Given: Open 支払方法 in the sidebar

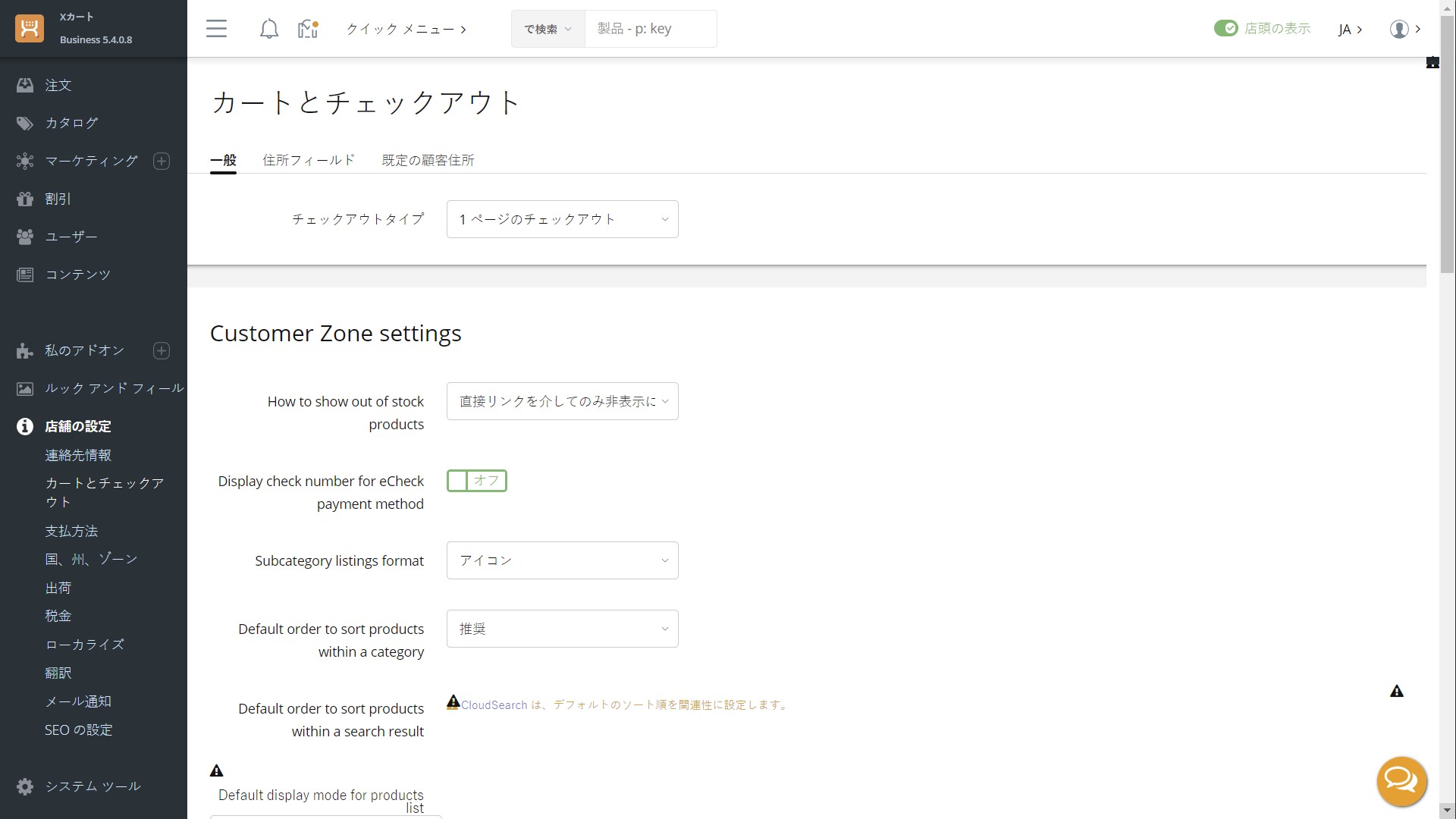Looking at the screenshot, I should click(x=71, y=531).
